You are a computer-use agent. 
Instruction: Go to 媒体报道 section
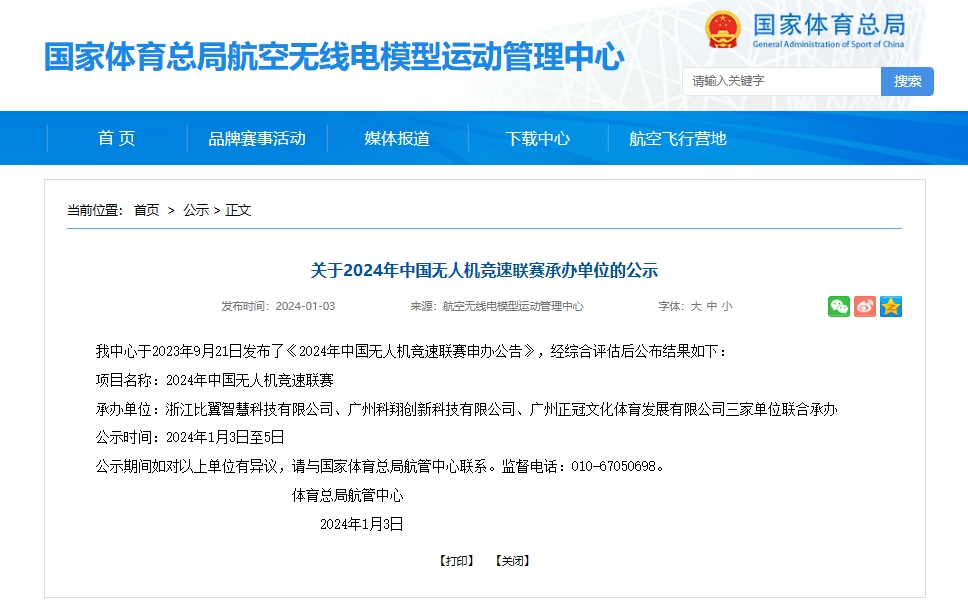coord(397,139)
